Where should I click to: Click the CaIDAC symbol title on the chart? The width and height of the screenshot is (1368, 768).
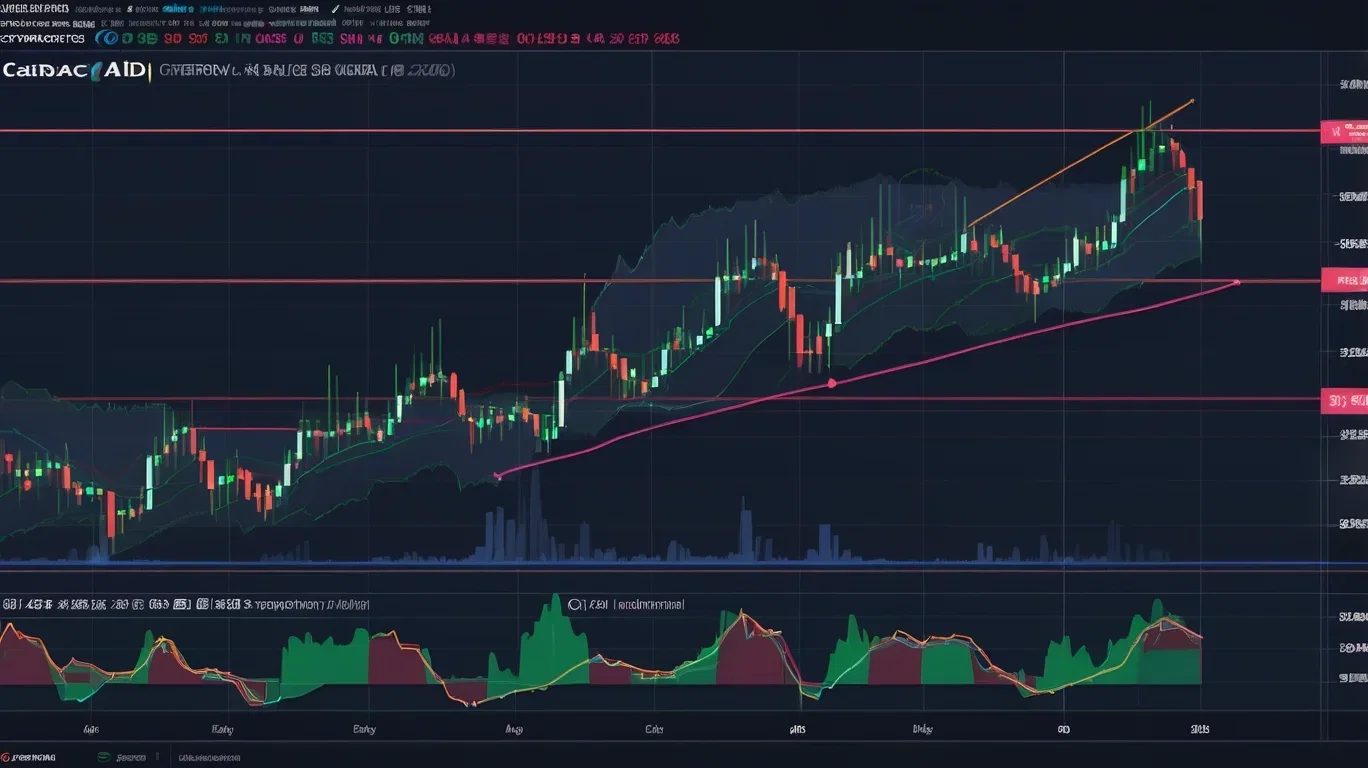pos(75,71)
